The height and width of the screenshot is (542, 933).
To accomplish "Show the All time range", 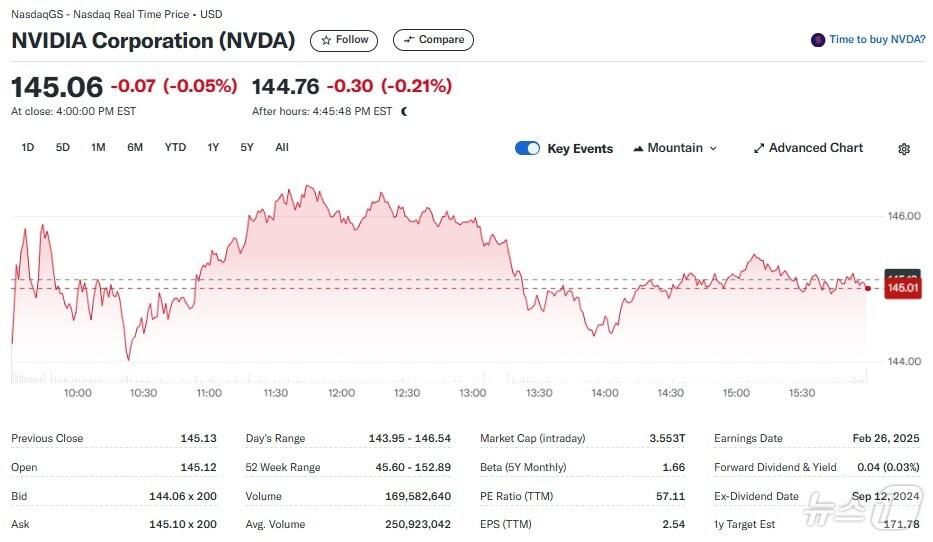I will (282, 147).
